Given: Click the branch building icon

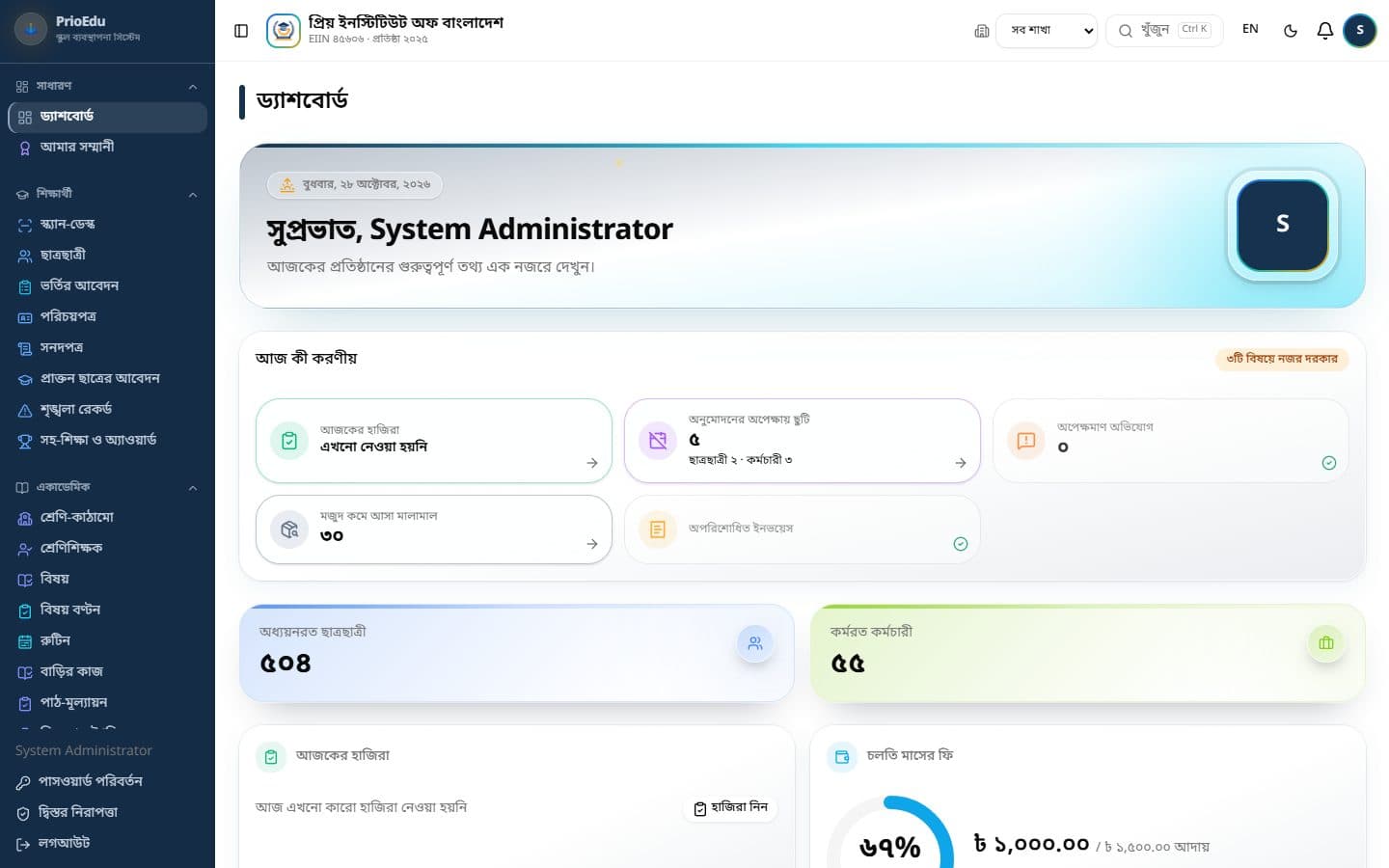Looking at the screenshot, I should click(x=982, y=31).
